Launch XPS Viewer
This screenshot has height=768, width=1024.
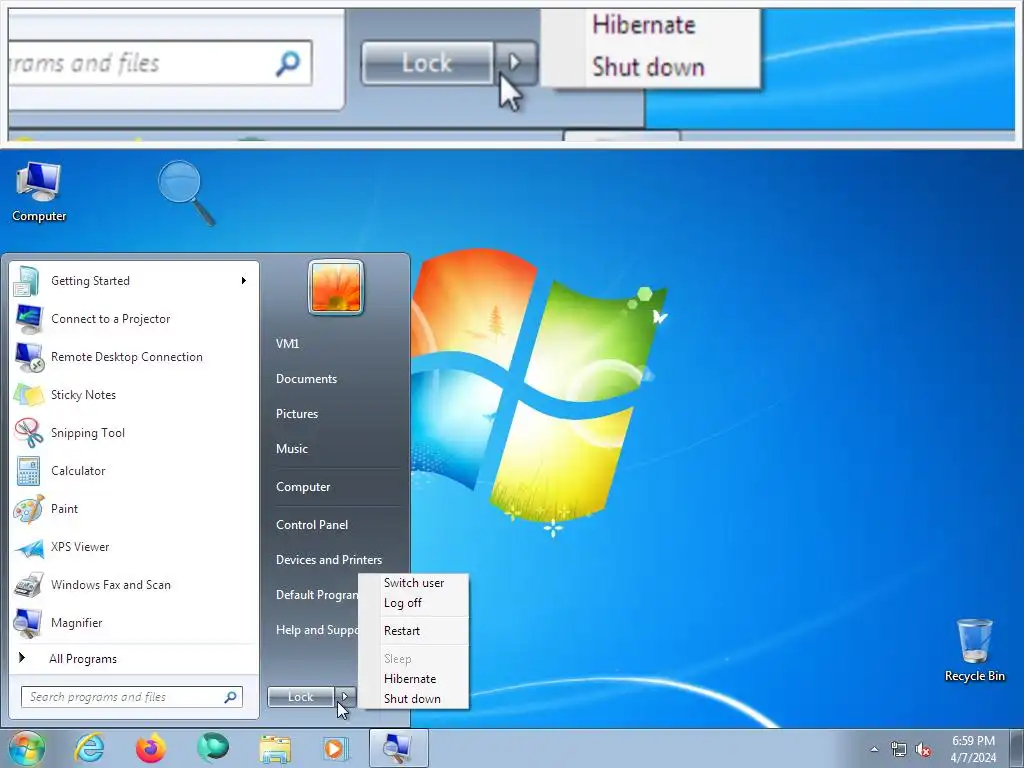pyautogui.click(x=134, y=547)
